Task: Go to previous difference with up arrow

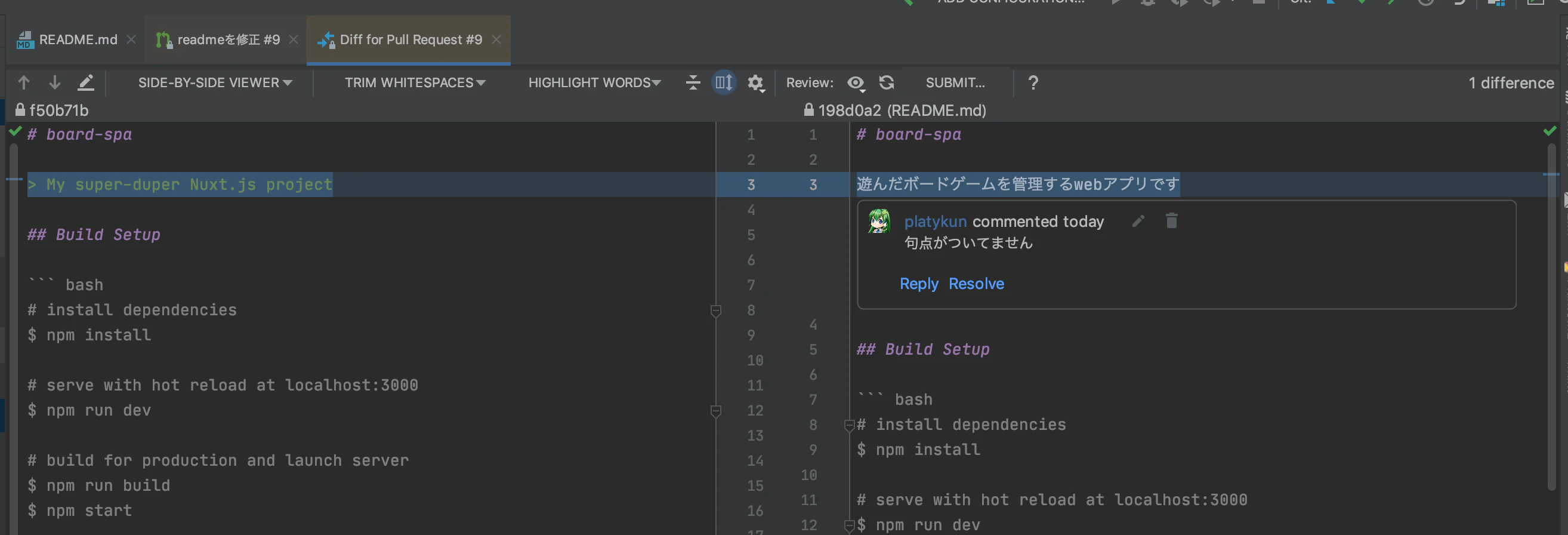Action: click(x=24, y=82)
